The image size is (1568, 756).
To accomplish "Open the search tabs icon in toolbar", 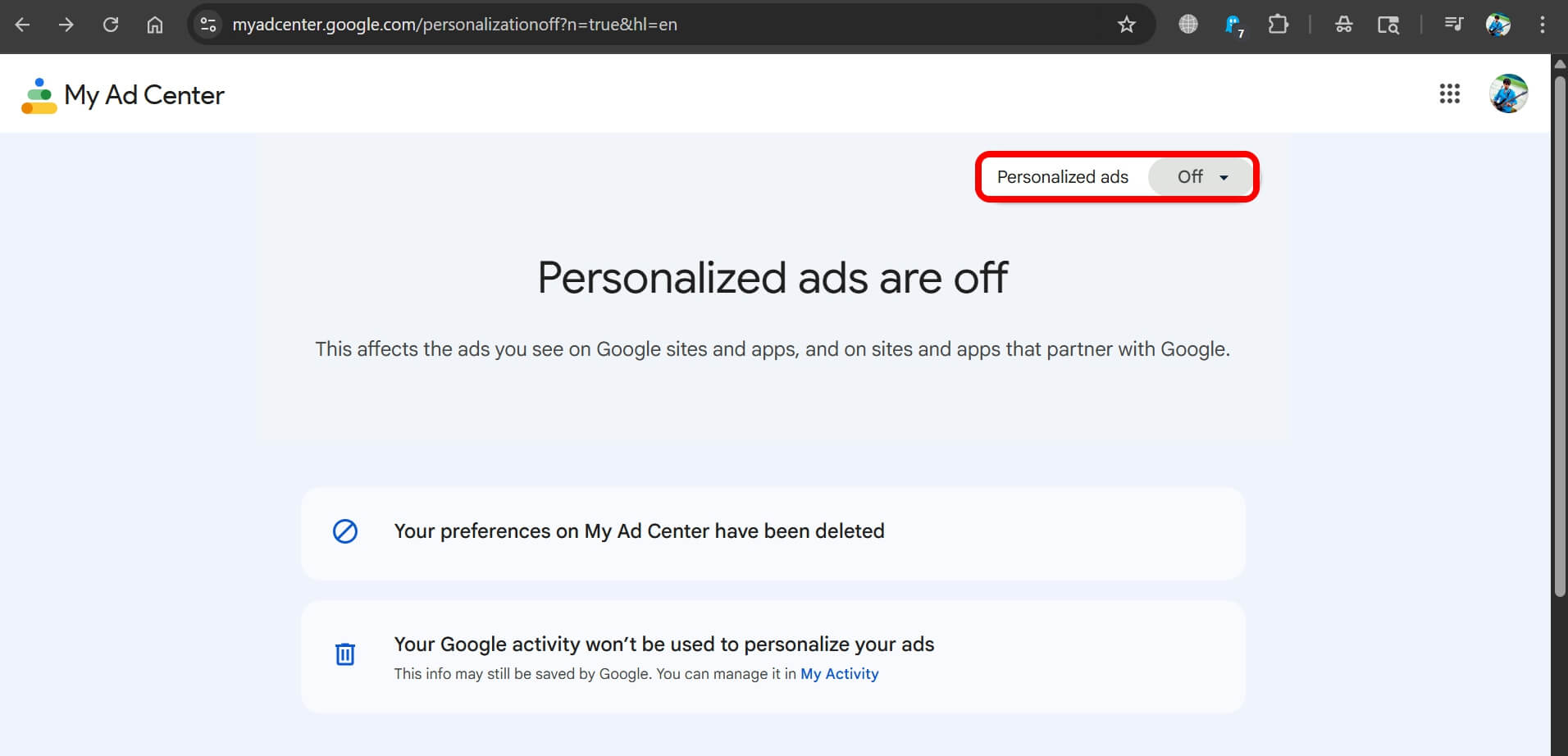I will pyautogui.click(x=1388, y=25).
